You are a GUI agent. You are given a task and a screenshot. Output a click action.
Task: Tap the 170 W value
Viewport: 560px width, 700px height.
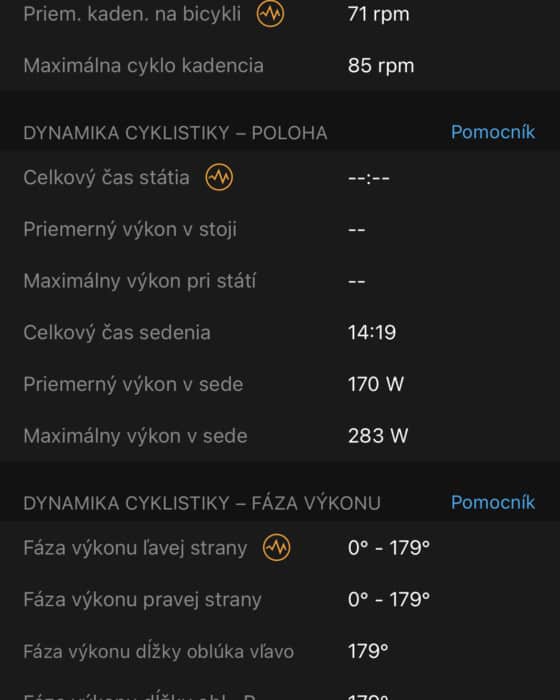pyautogui.click(x=376, y=384)
